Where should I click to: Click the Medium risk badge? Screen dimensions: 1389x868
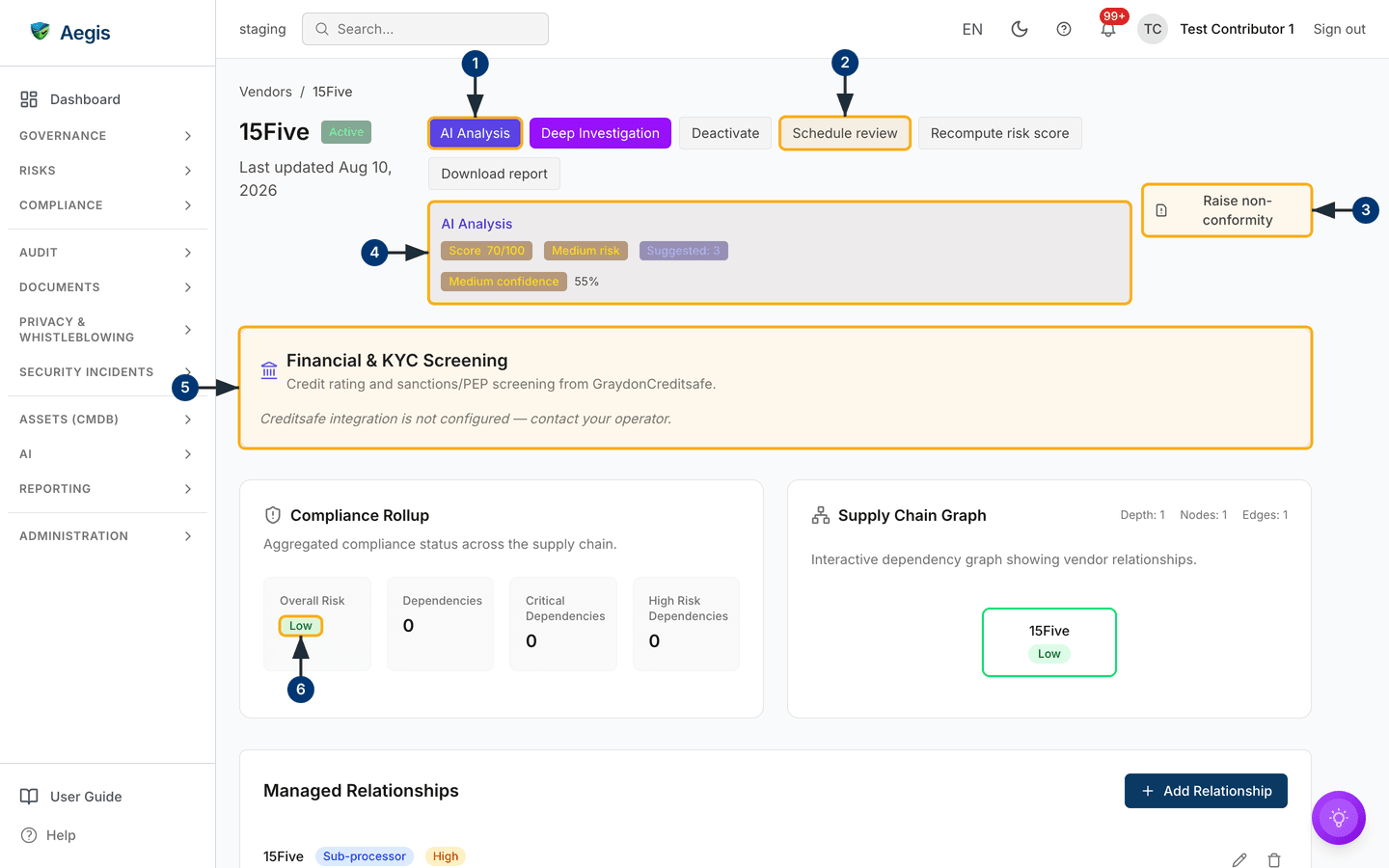(586, 251)
